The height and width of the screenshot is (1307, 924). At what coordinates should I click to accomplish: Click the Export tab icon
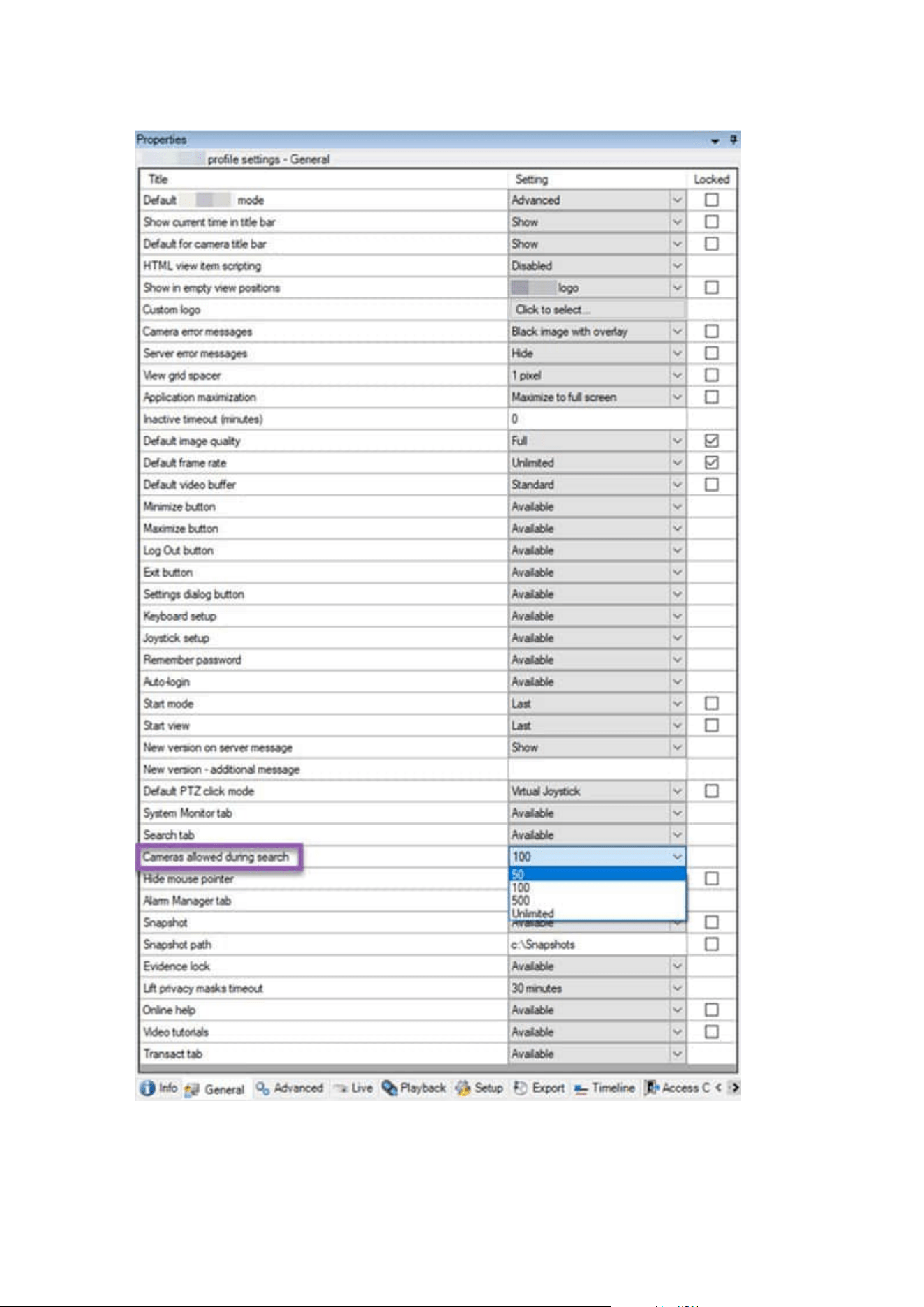(x=521, y=1088)
